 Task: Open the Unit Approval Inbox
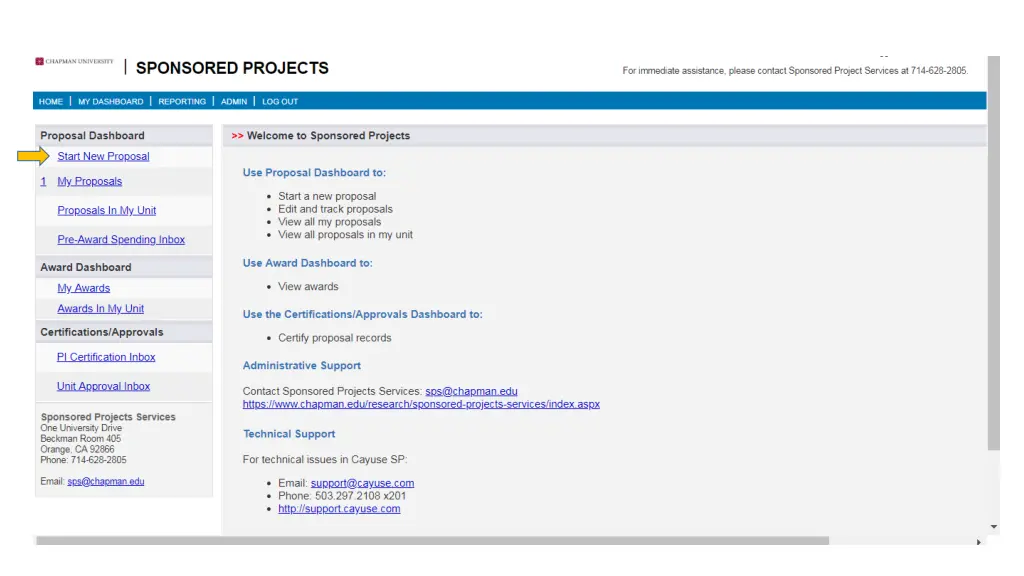pos(103,387)
